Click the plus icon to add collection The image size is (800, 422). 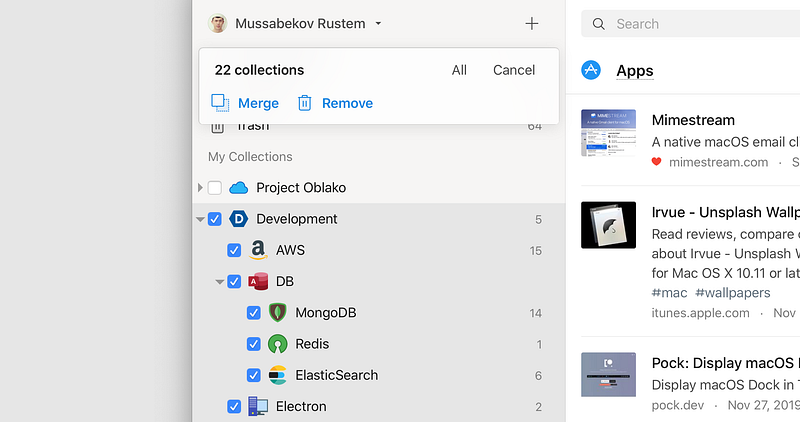point(532,23)
